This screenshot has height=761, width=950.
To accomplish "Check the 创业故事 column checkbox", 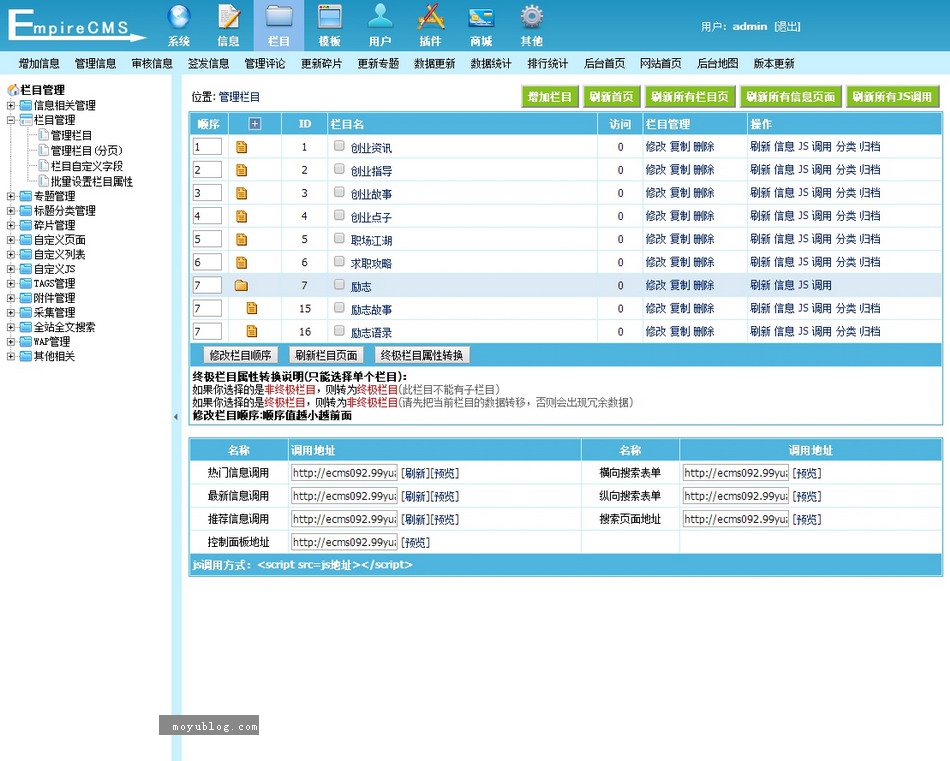I will [x=339, y=192].
